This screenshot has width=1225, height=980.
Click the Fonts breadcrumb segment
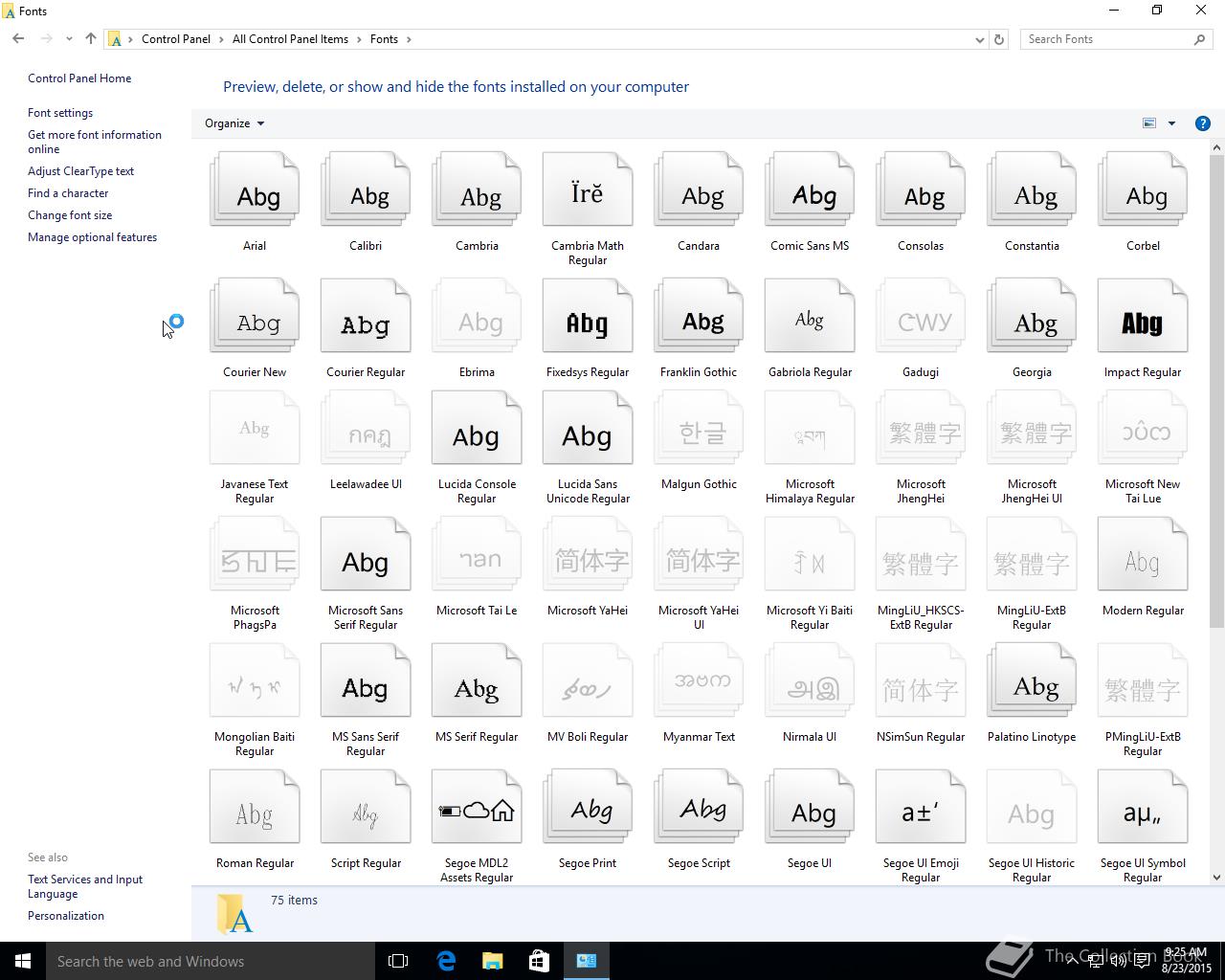tap(384, 39)
